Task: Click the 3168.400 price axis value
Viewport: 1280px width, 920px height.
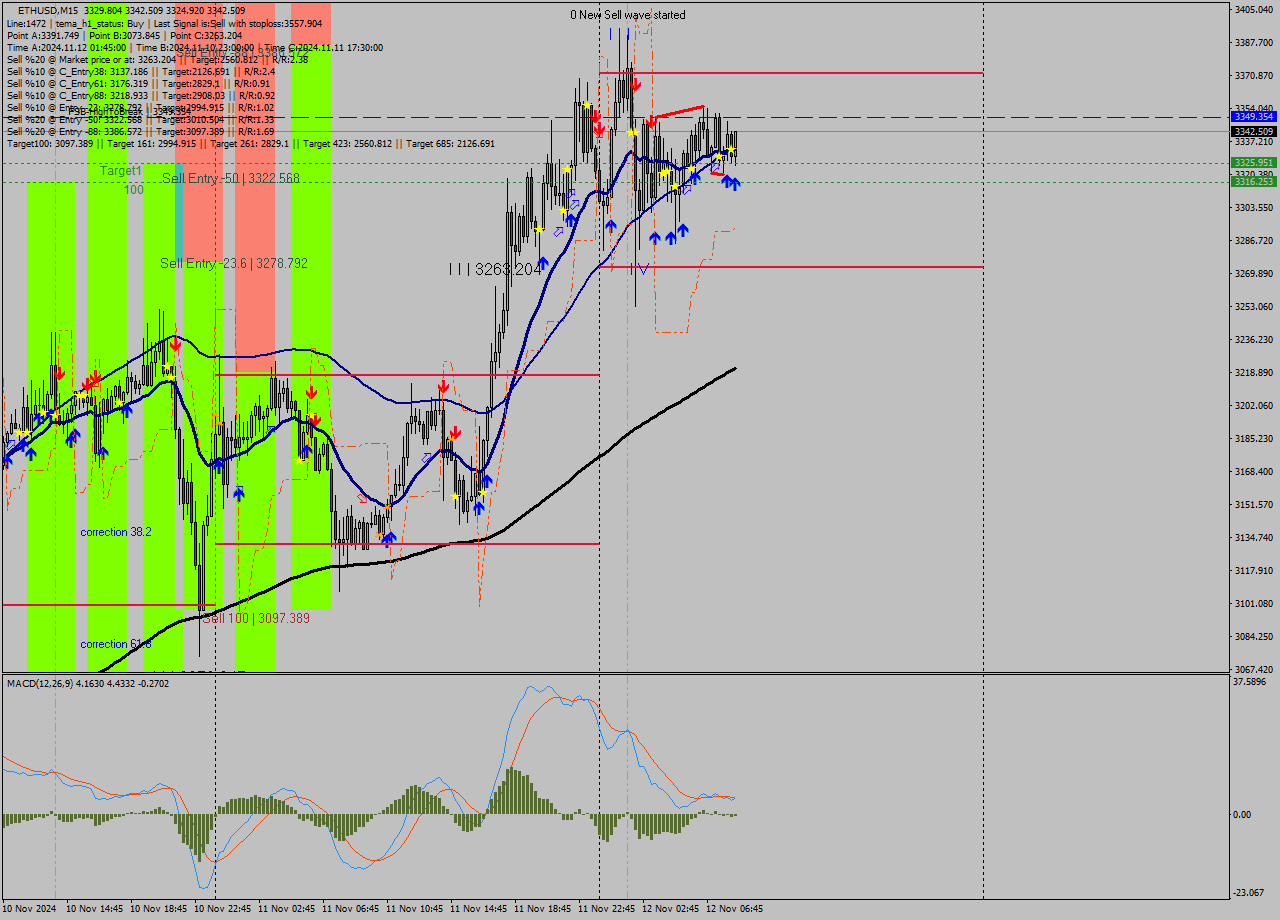Action: pyautogui.click(x=1253, y=471)
